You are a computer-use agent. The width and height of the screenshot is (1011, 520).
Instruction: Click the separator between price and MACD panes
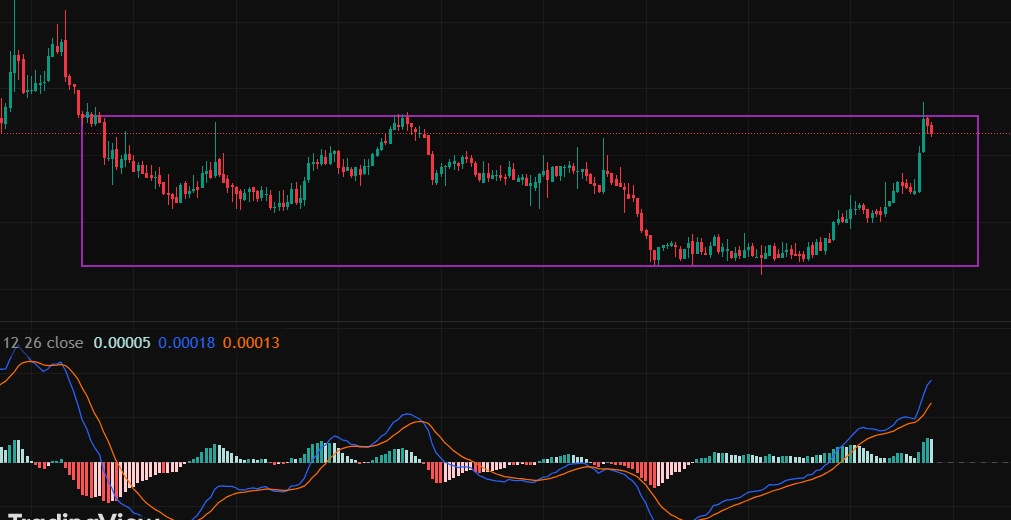pyautogui.click(x=500, y=327)
